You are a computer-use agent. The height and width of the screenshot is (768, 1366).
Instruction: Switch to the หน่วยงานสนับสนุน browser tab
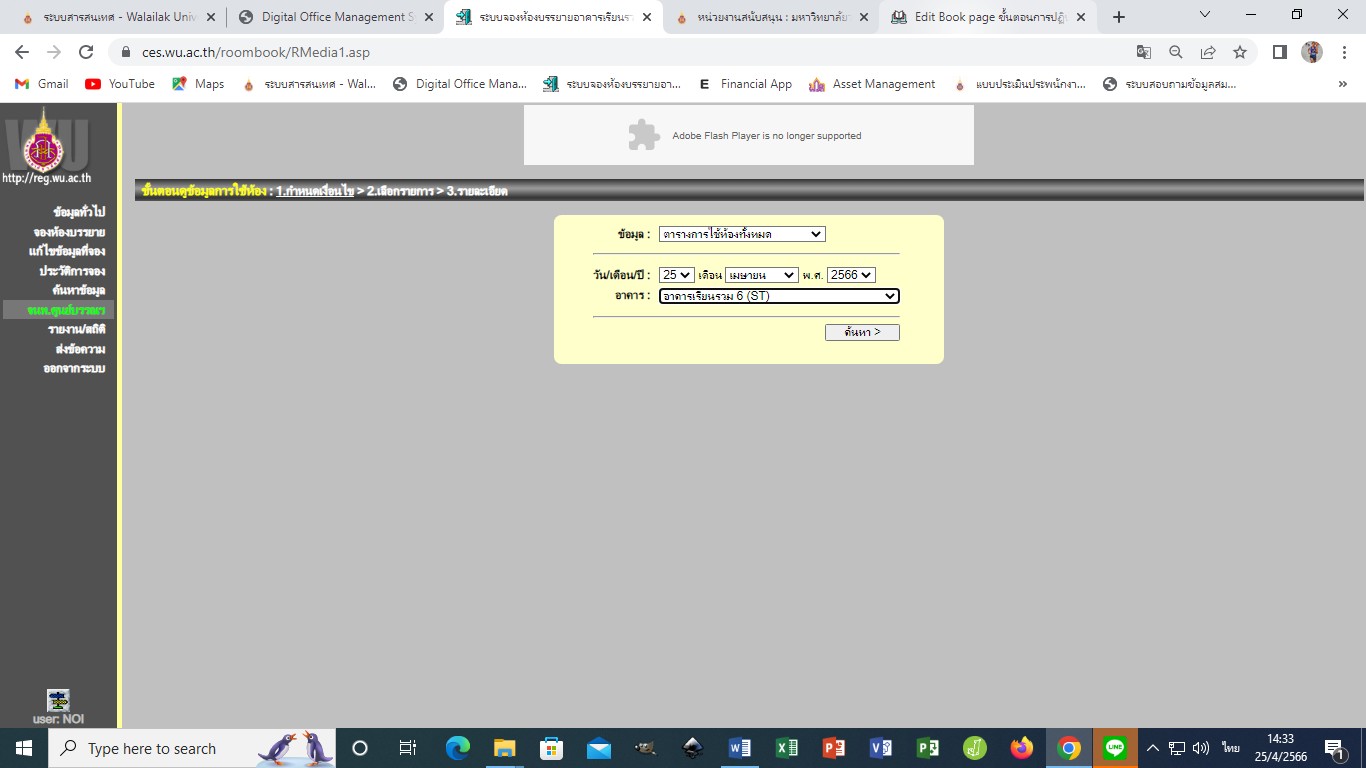(x=771, y=17)
